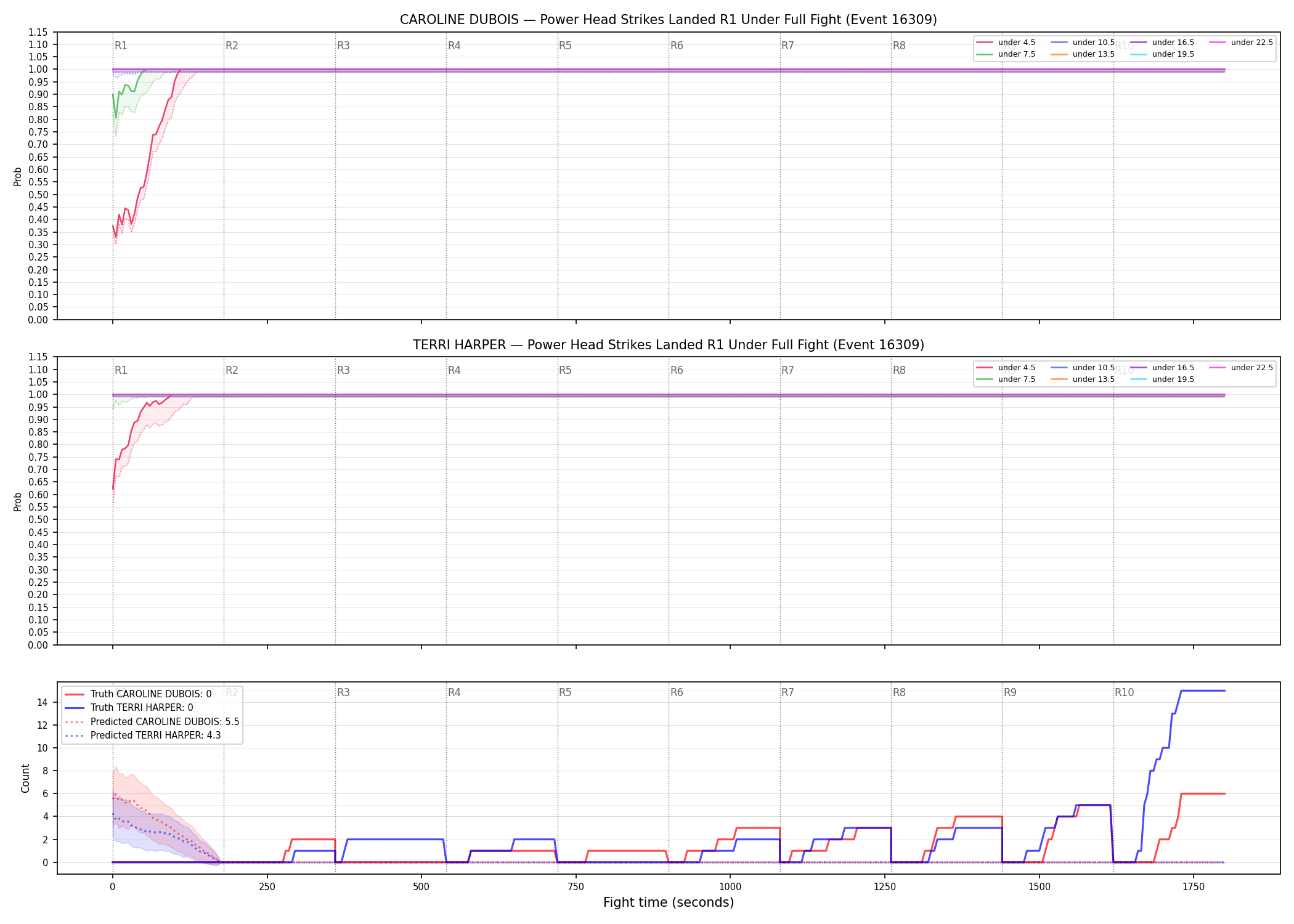Click the R10 label in the bottom count chart
The width and height of the screenshot is (1294, 924).
1124,692
